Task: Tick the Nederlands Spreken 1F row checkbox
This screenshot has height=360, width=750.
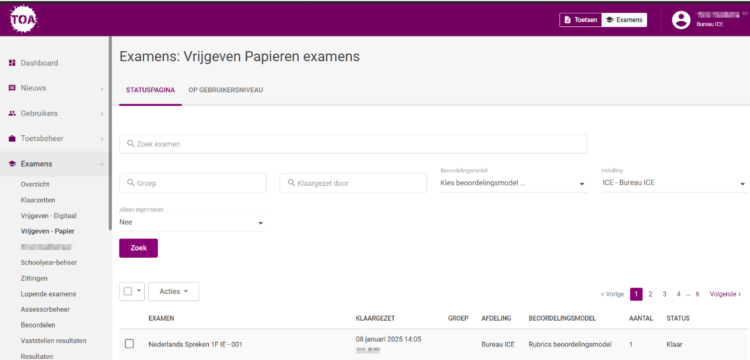Action: [129, 344]
